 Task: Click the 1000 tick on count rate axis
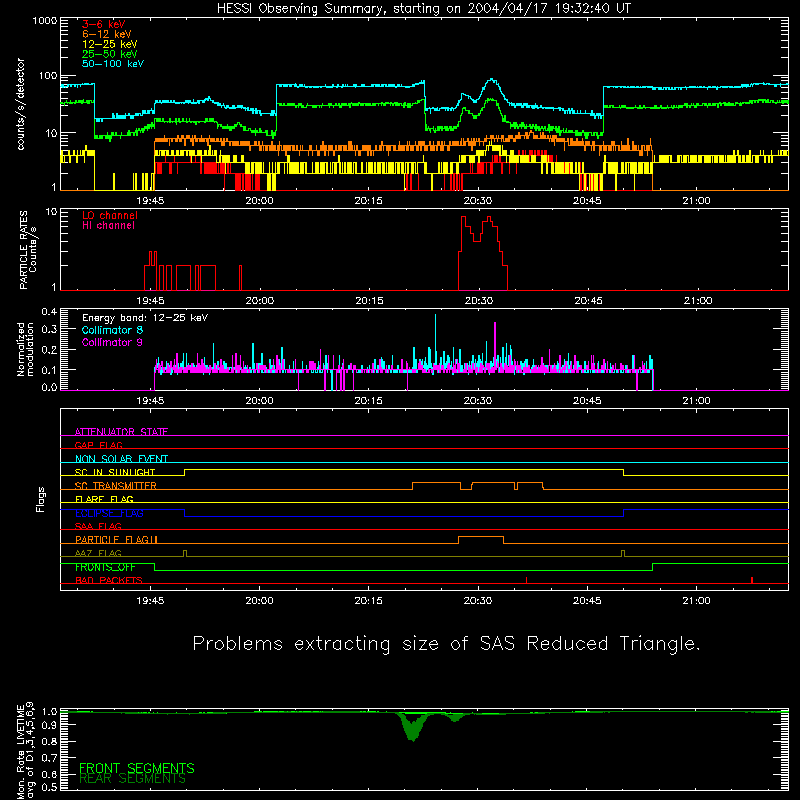tap(45, 21)
